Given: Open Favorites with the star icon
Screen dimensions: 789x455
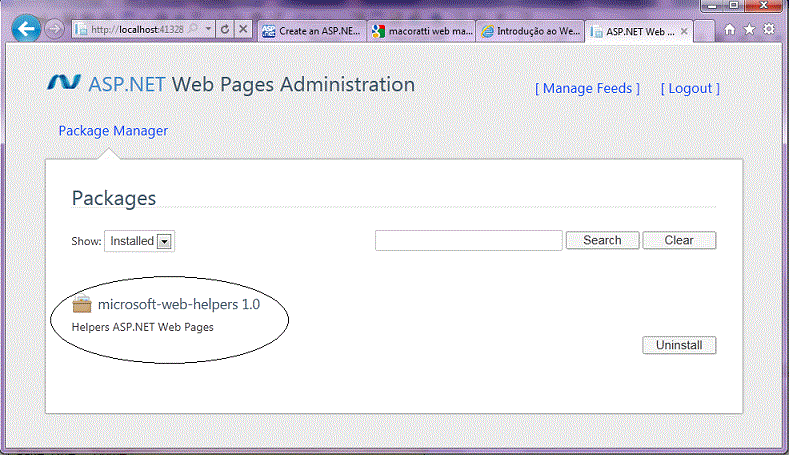Looking at the screenshot, I should pyautogui.click(x=749, y=29).
